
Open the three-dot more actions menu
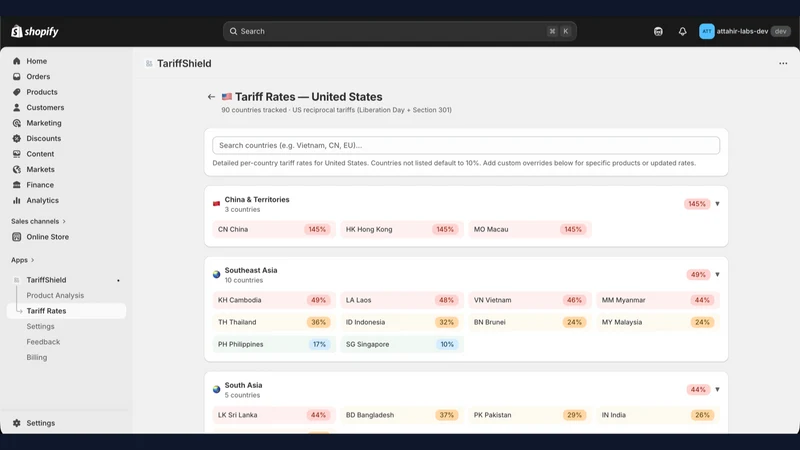click(783, 63)
